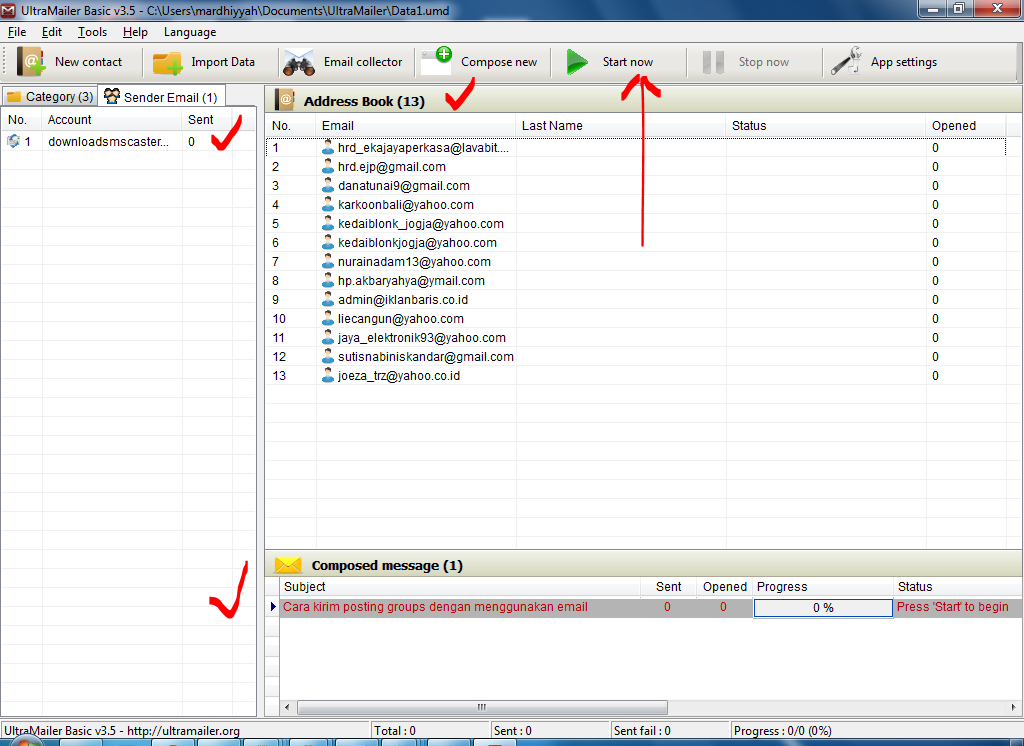Open Email collector binoculars icon
Screen dimensions: 1024x746
click(299, 63)
